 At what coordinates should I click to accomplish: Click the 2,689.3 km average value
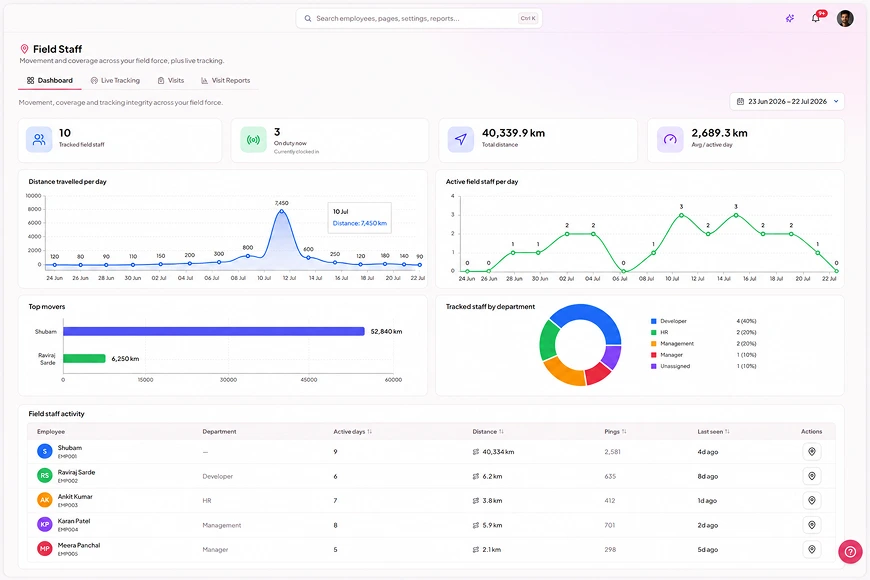coord(719,133)
